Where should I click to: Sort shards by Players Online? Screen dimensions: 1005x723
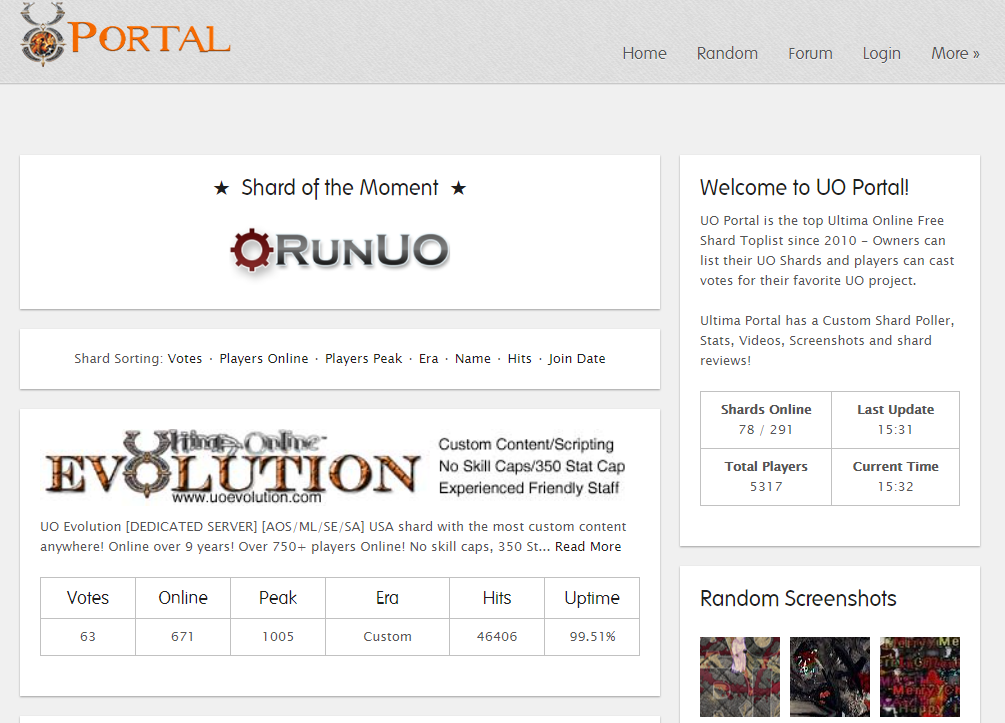pyautogui.click(x=263, y=358)
